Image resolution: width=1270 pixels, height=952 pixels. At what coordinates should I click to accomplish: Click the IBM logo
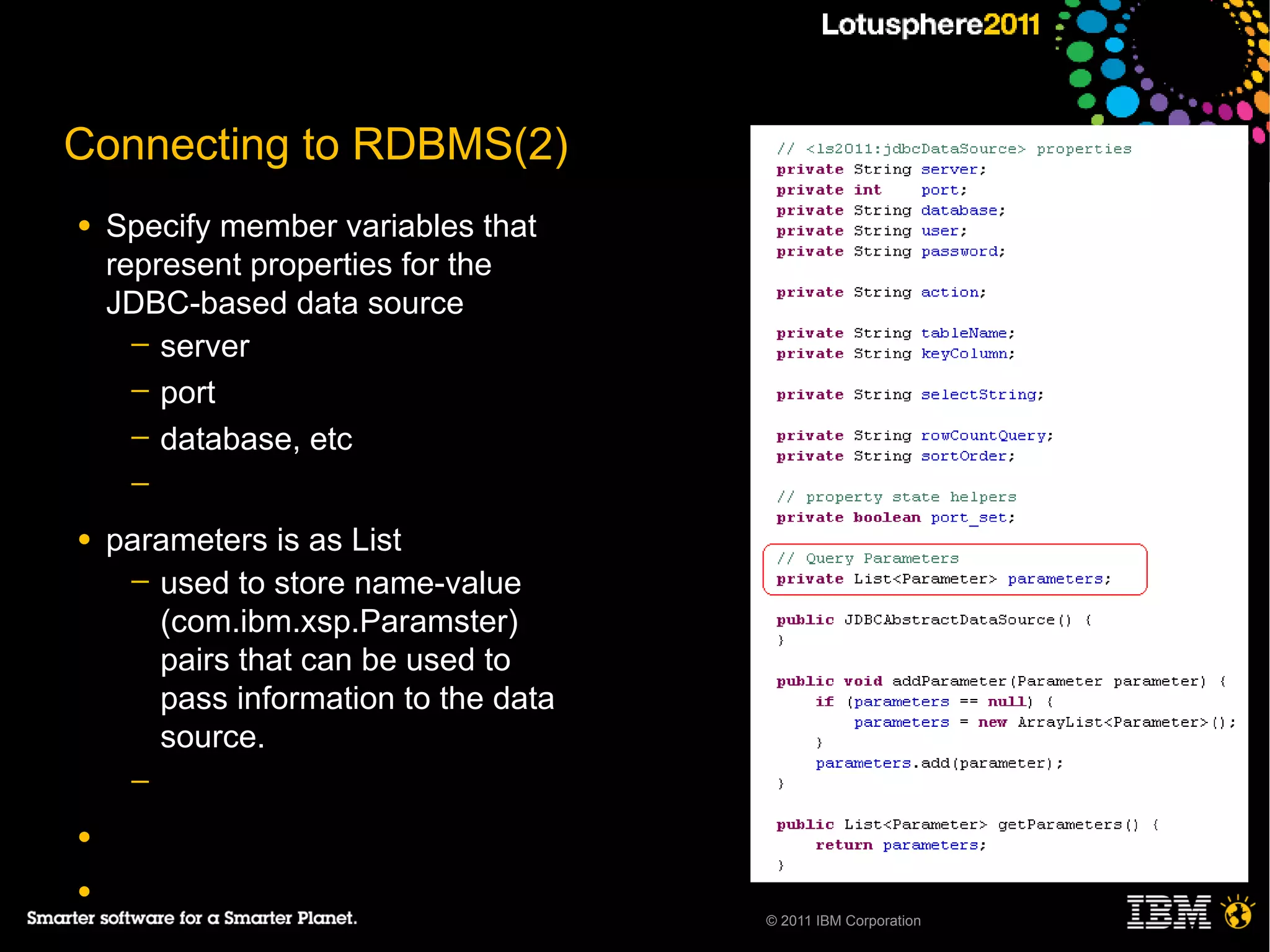(x=1169, y=912)
